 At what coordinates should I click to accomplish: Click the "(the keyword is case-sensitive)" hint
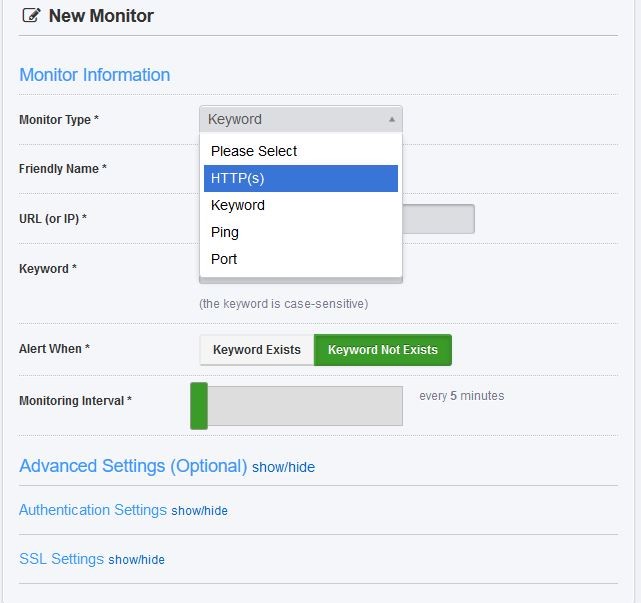click(x=283, y=304)
